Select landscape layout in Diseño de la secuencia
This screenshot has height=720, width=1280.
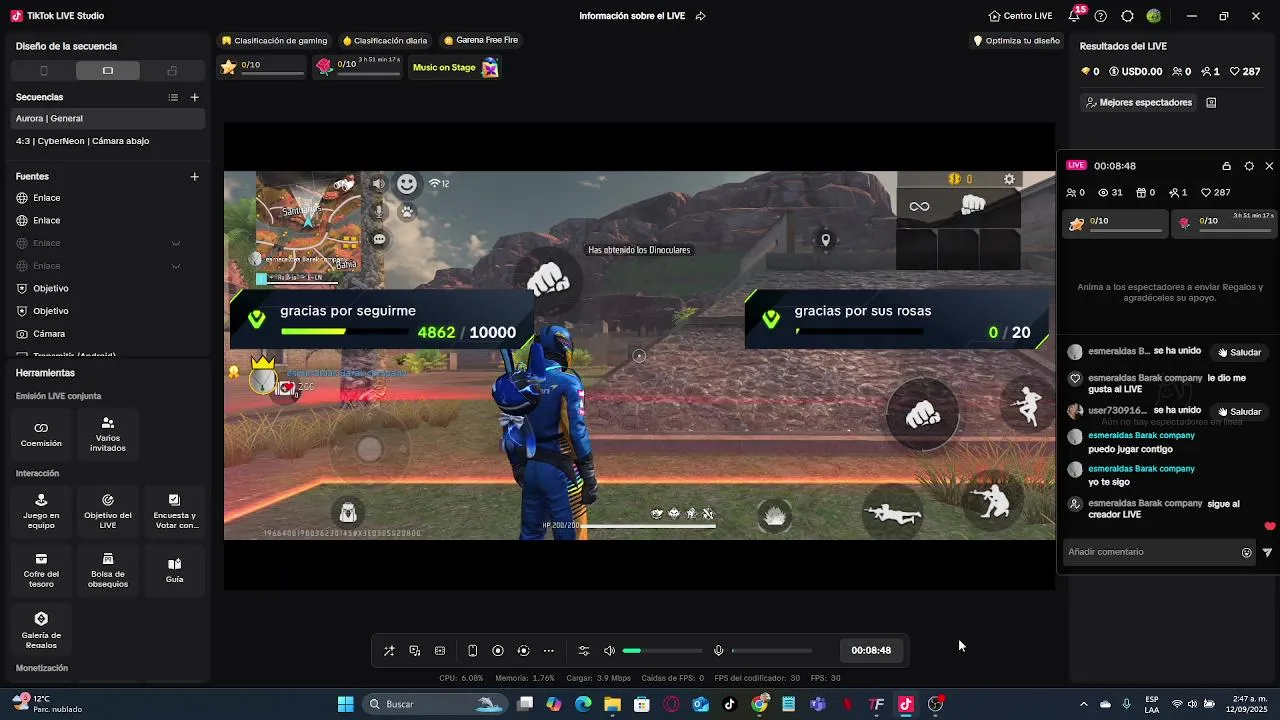108,71
